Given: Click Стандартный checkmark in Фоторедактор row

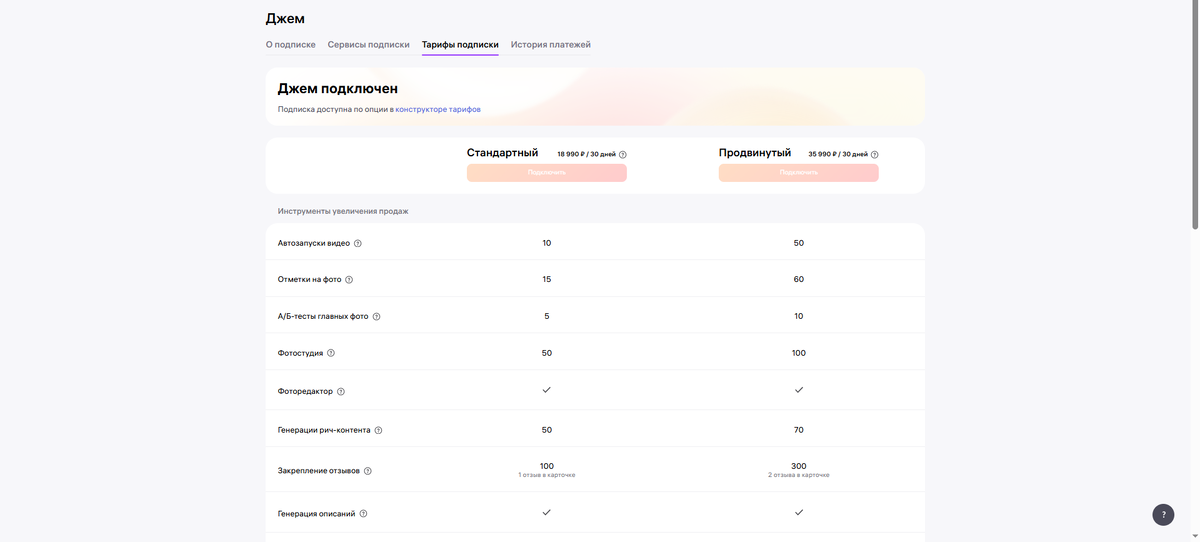Looking at the screenshot, I should (547, 390).
